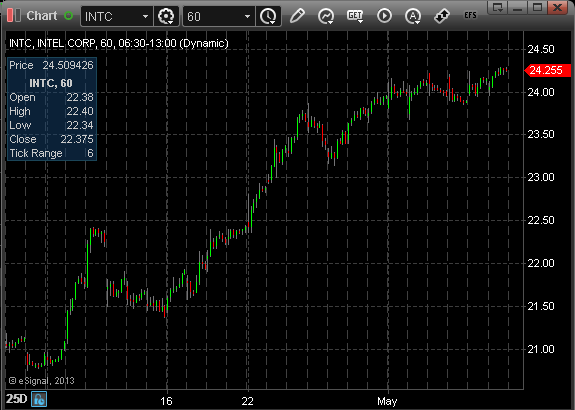Image resolution: width=575 pixels, height=410 pixels.
Task: Click the 25D range label
Action: tap(17, 399)
